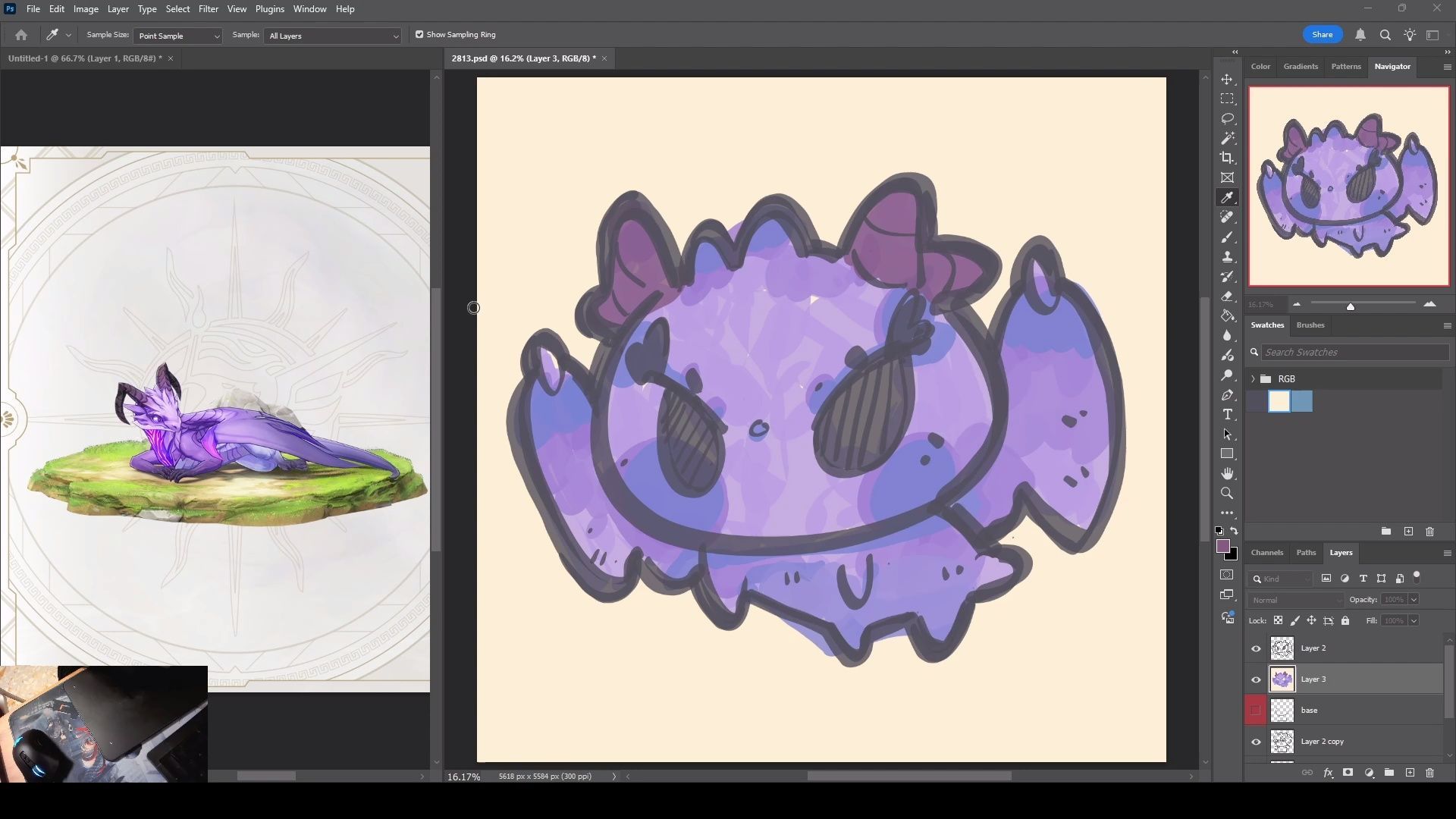Open the notifications bell
Viewport: 1456px width, 819px height.
tap(1360, 35)
